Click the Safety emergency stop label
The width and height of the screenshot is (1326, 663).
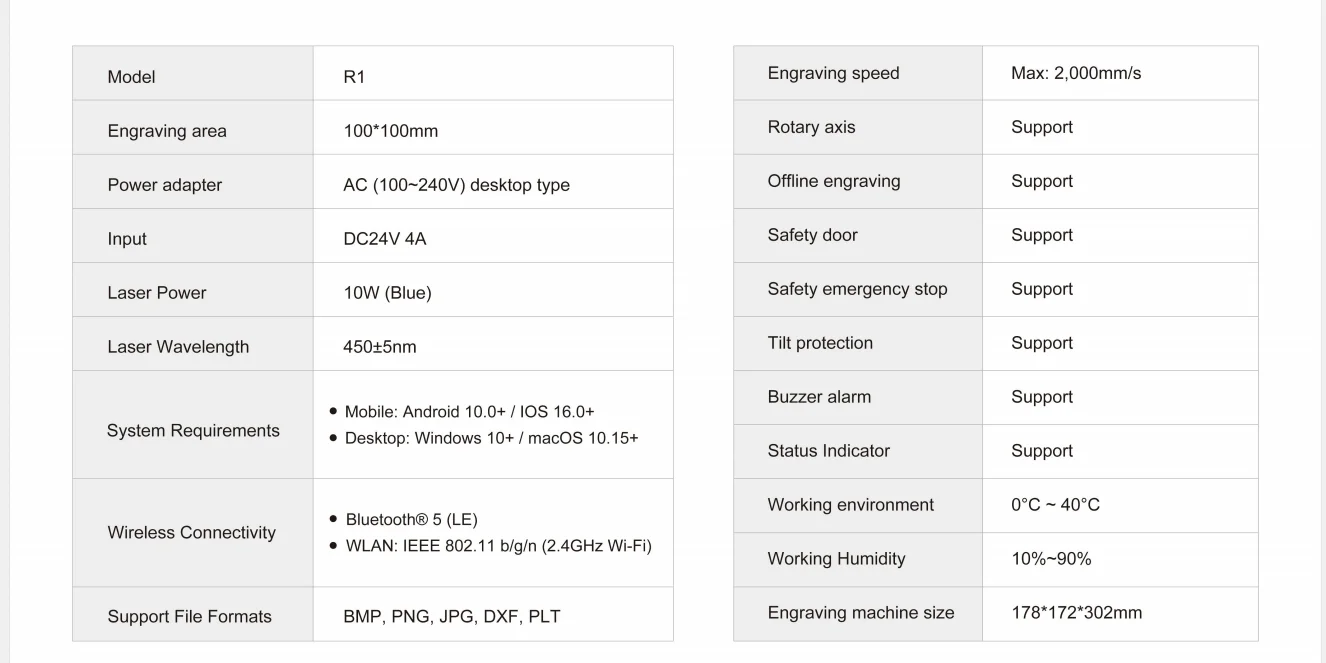pos(857,289)
